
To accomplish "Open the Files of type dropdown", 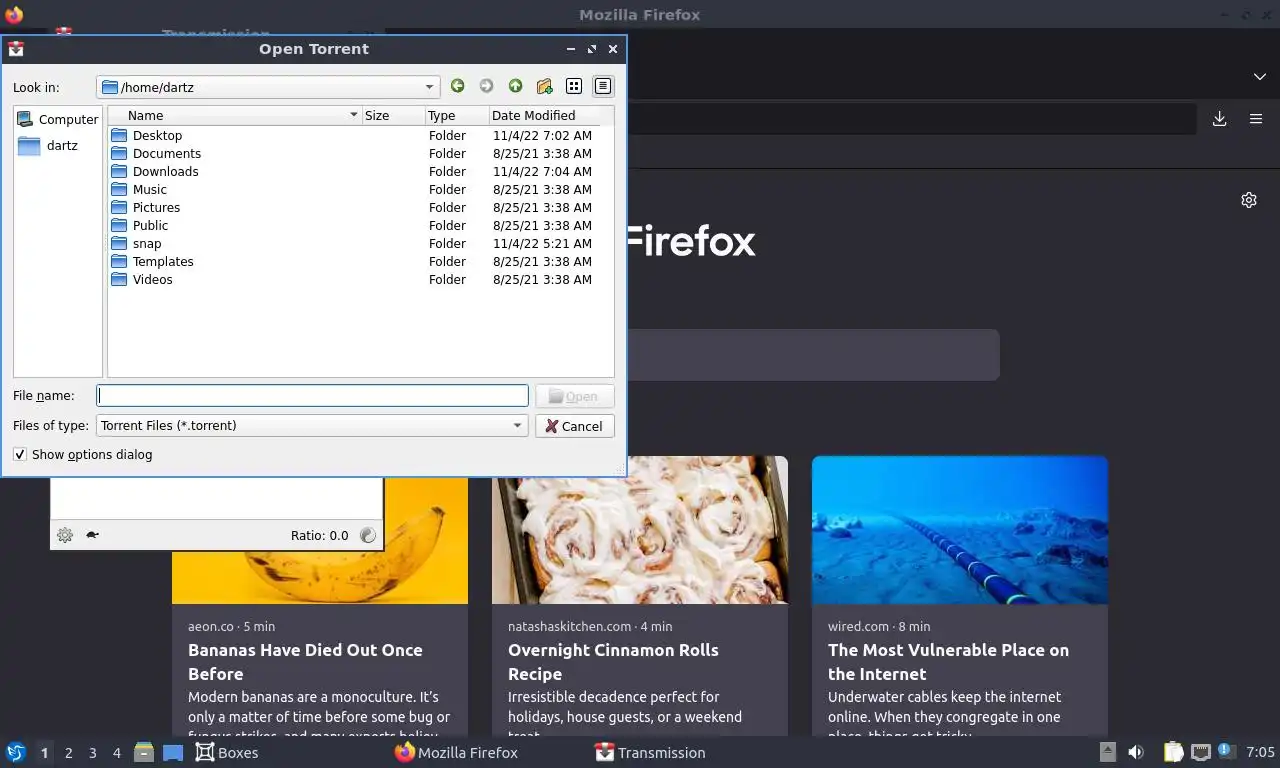I will point(312,425).
